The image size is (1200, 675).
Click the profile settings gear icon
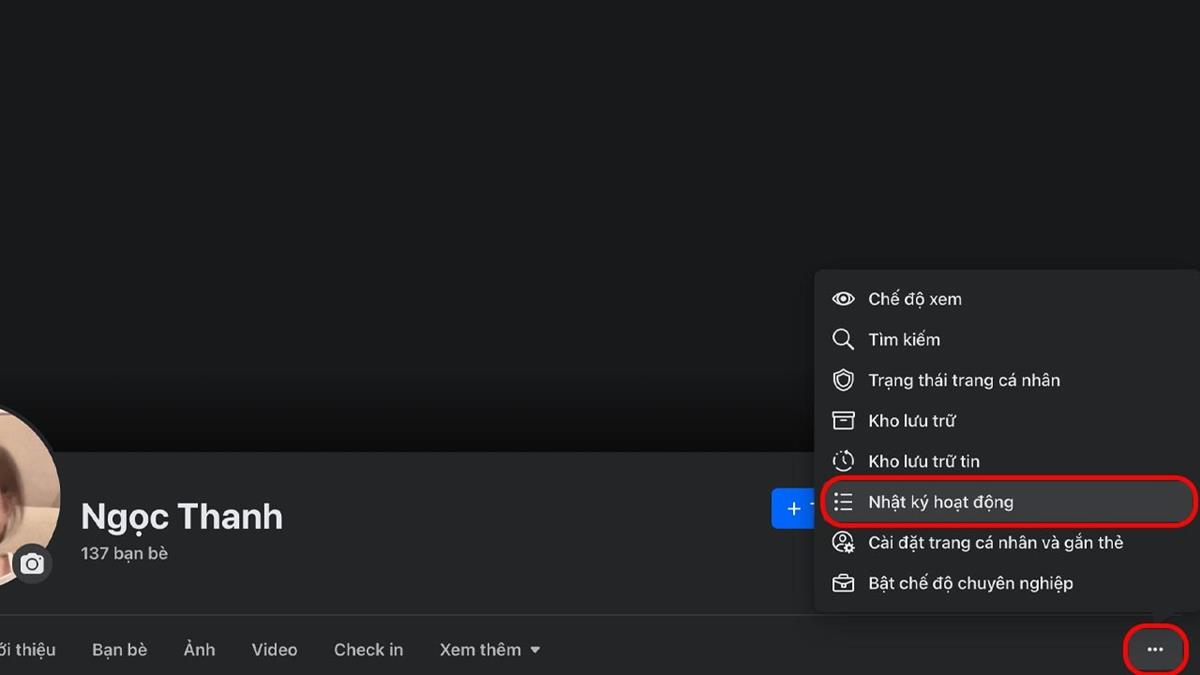point(843,543)
